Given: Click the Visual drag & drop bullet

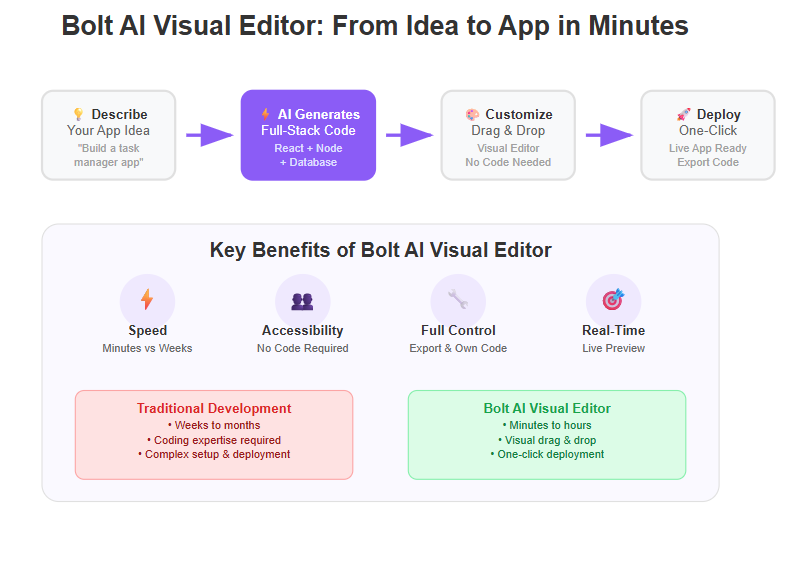Looking at the screenshot, I should (547, 441).
